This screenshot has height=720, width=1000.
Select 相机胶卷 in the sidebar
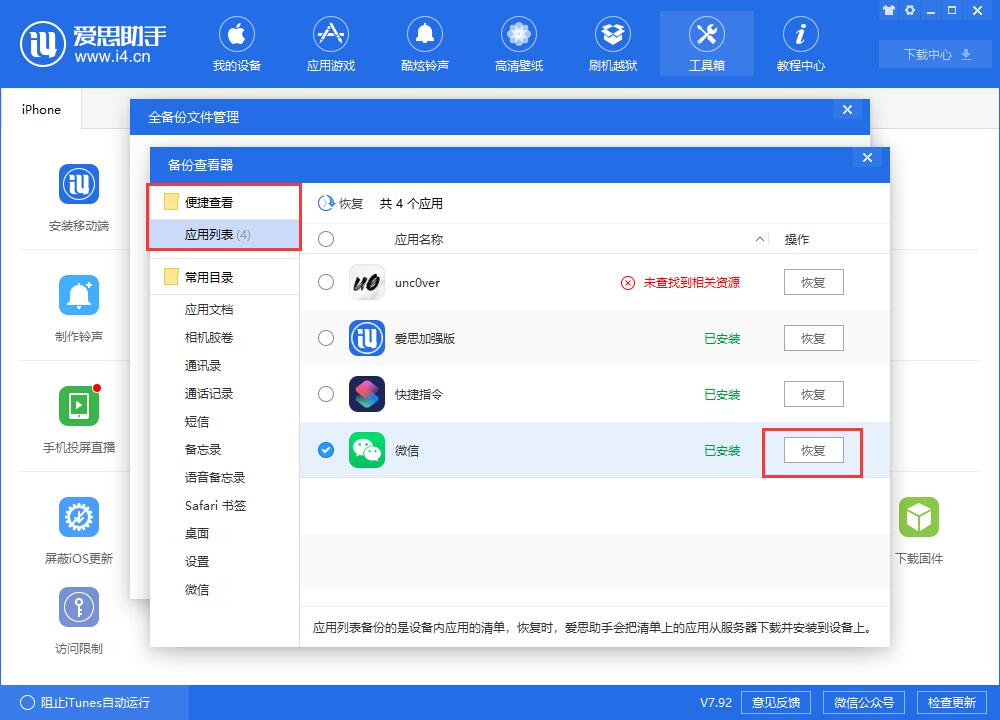click(x=209, y=338)
